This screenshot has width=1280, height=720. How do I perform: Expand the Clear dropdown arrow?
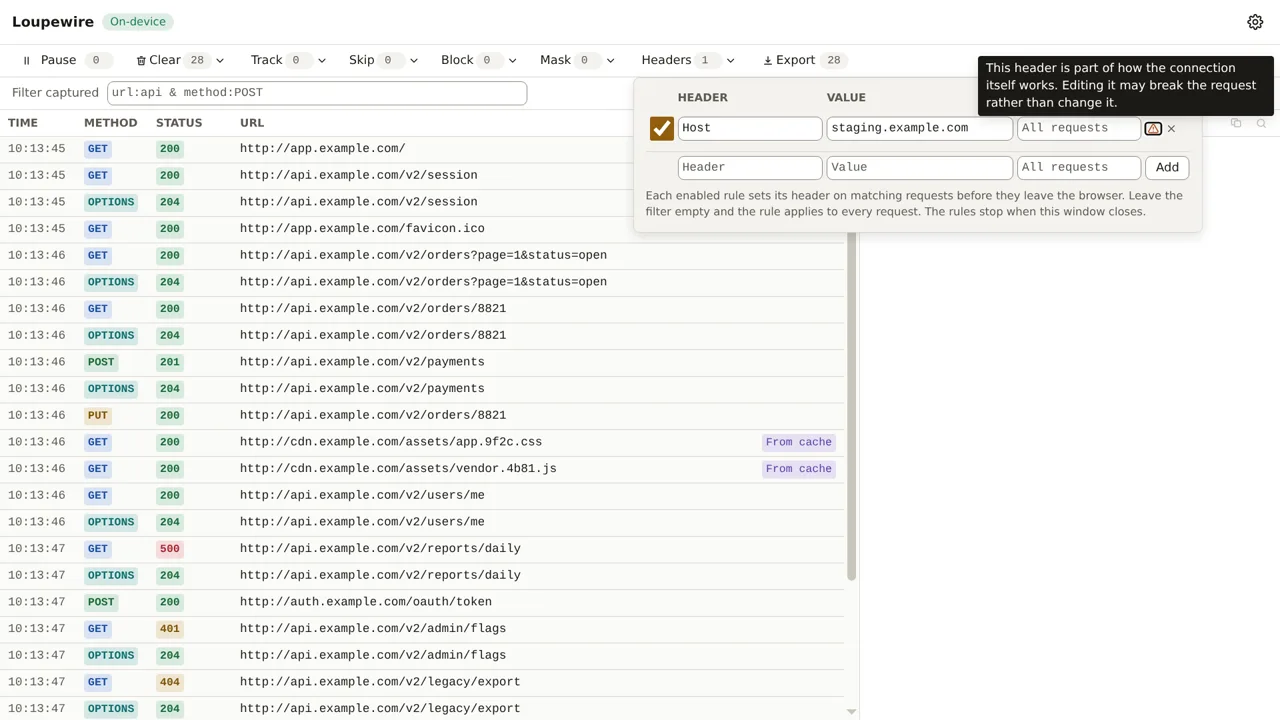(x=220, y=60)
